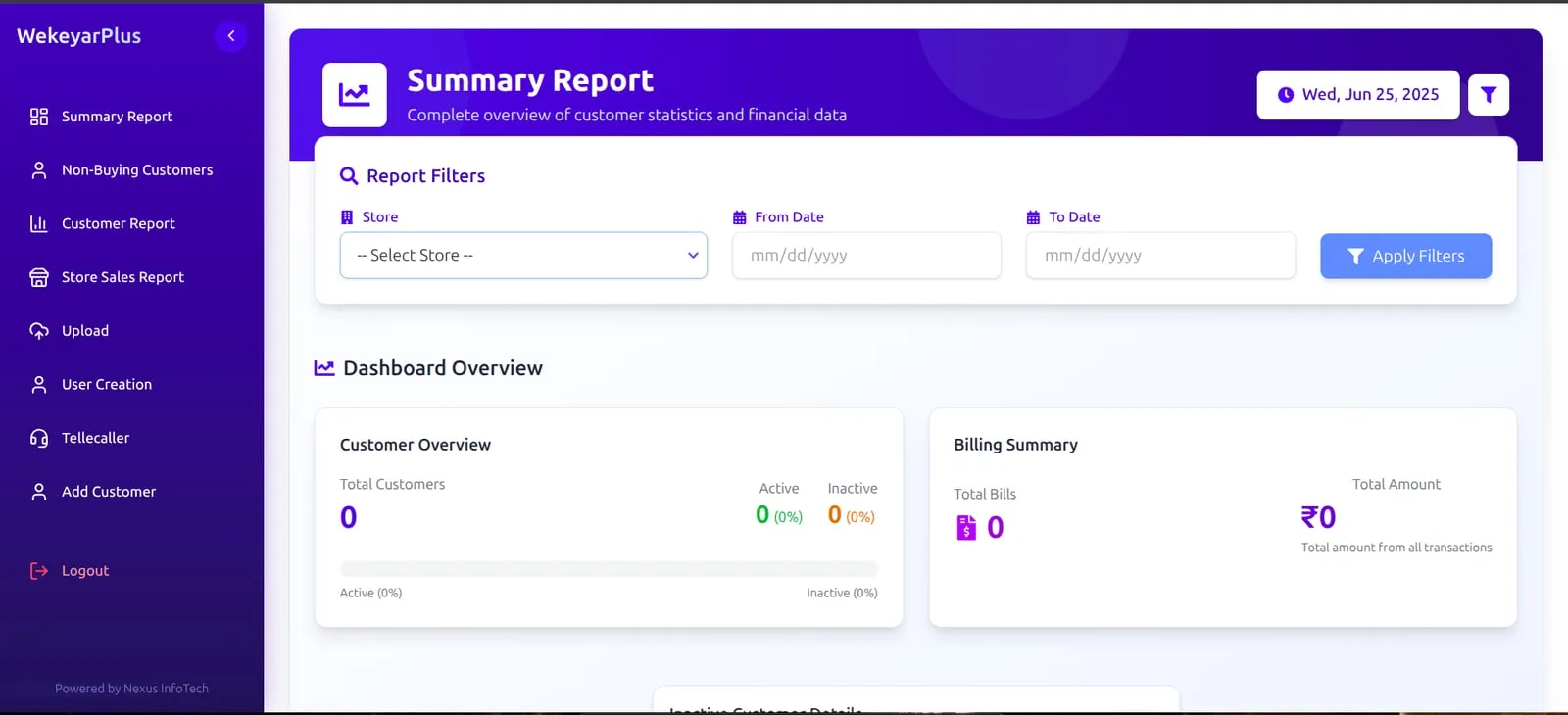Log out using the Logout link
The height and width of the screenshot is (715, 1568).
85,571
